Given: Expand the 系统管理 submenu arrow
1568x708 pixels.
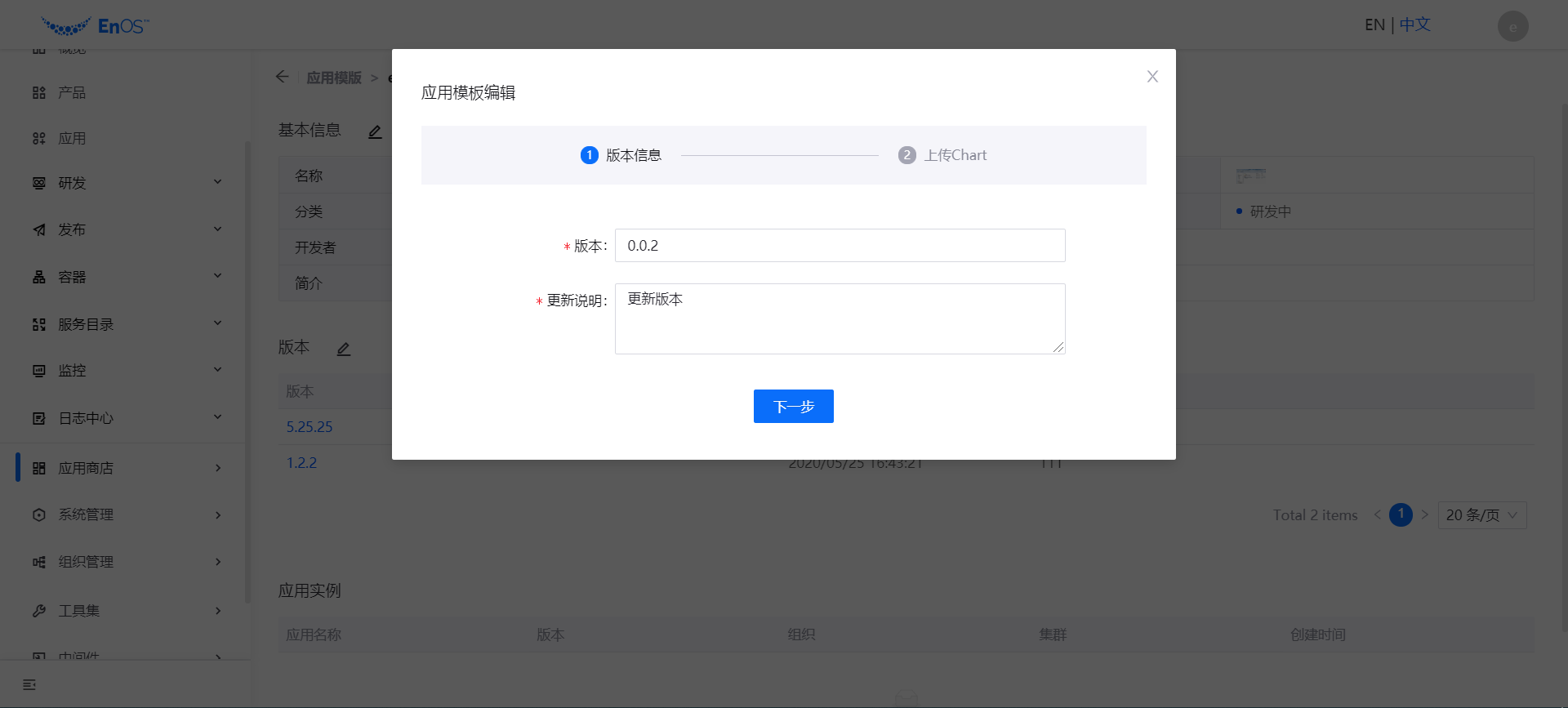Looking at the screenshot, I should click(218, 515).
